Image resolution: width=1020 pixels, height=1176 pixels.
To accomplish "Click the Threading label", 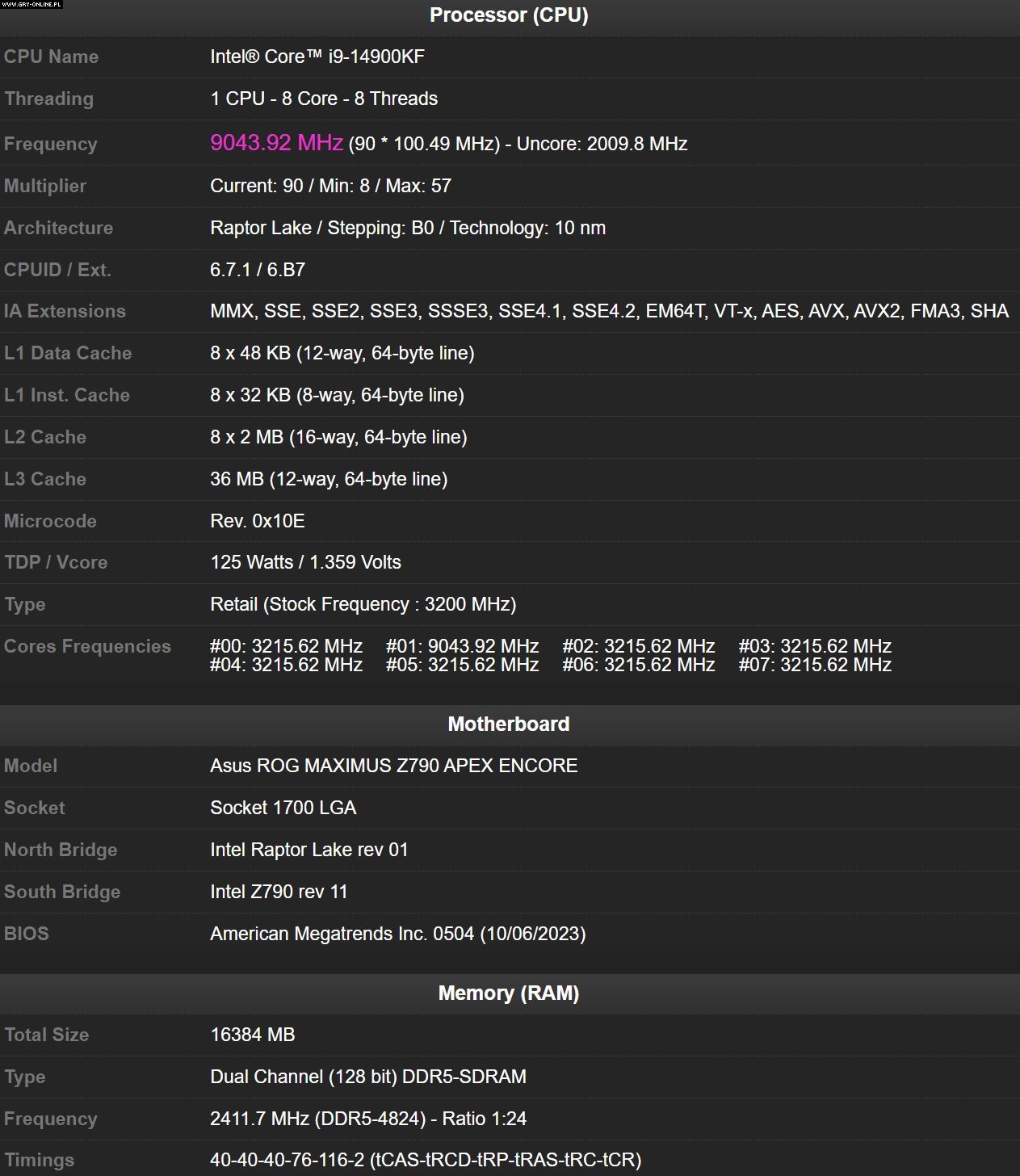I will coord(48,99).
